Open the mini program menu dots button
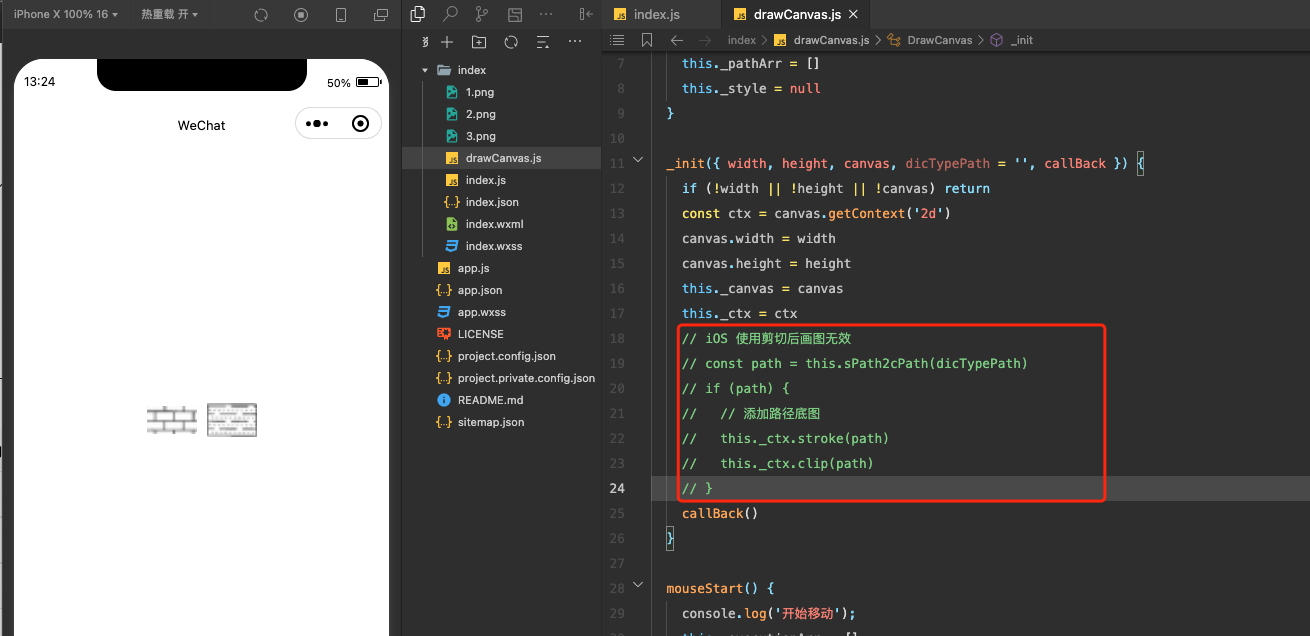This screenshot has width=1310, height=636. [317, 123]
